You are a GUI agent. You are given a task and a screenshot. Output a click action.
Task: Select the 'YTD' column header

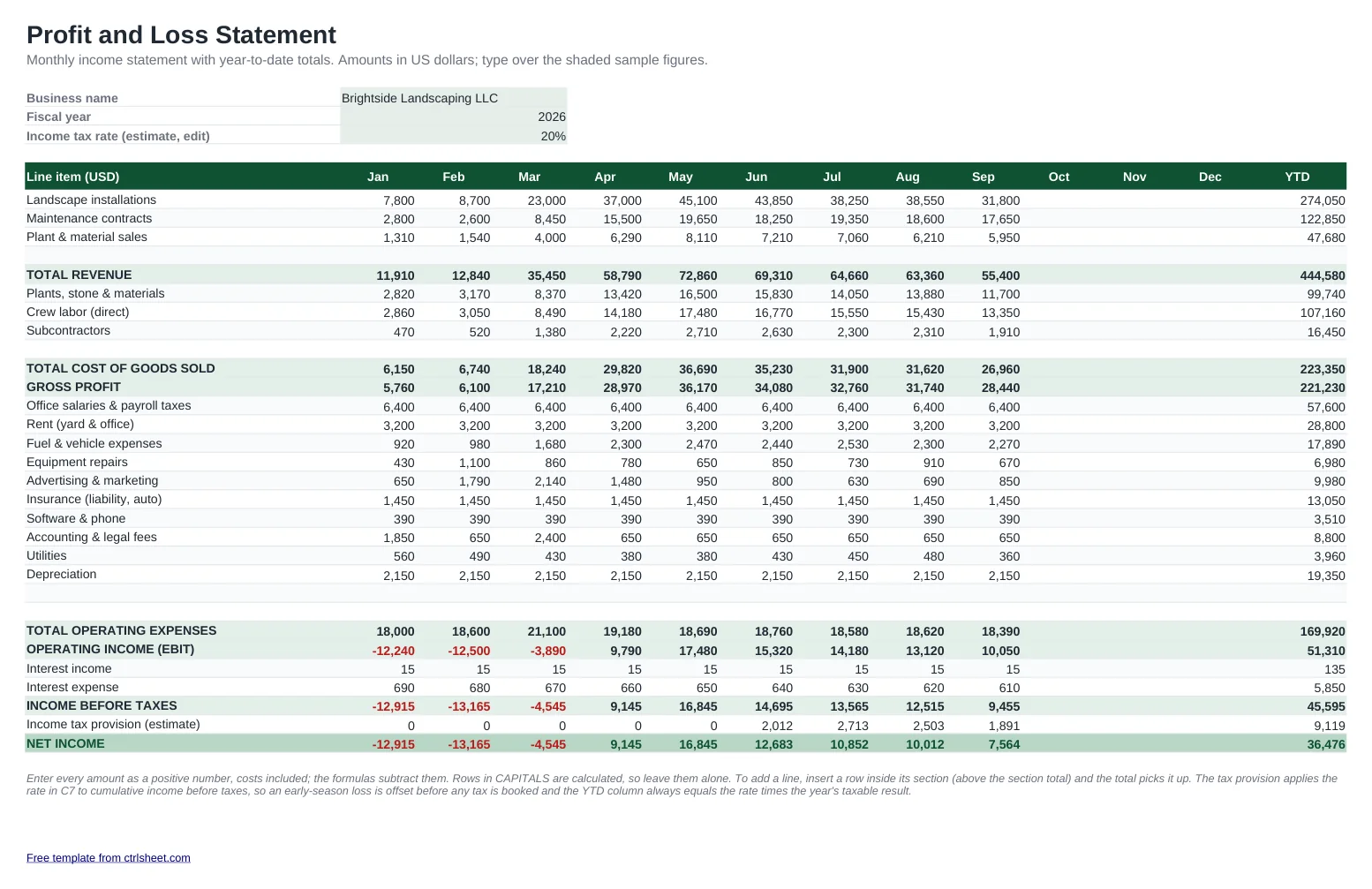(x=1297, y=177)
